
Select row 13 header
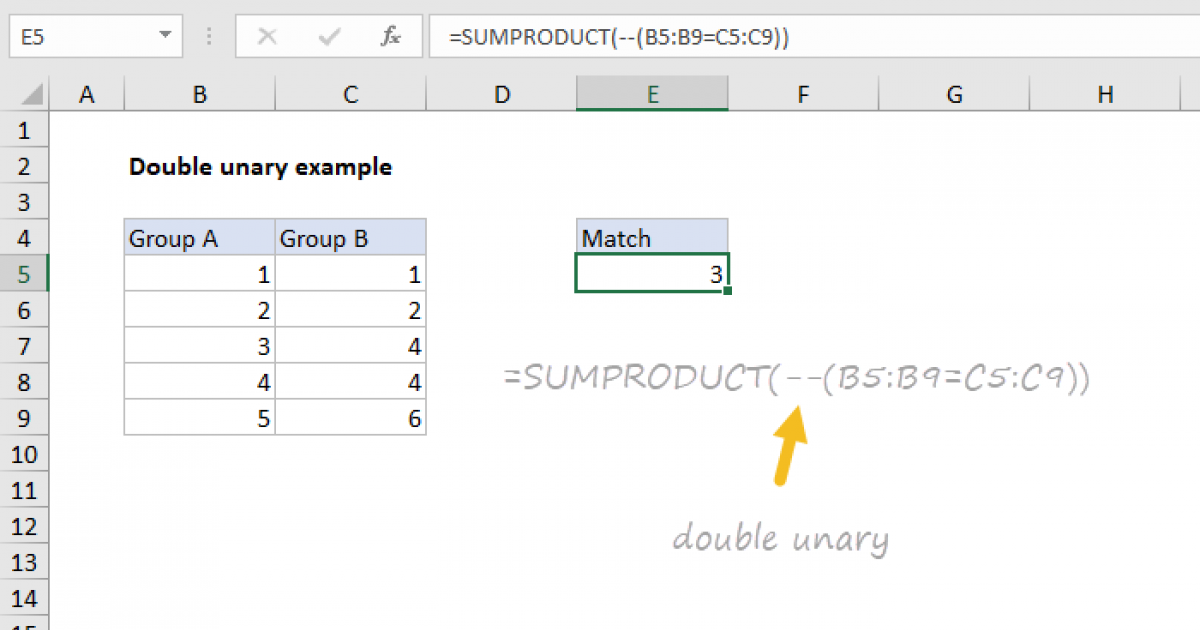(x=25, y=562)
